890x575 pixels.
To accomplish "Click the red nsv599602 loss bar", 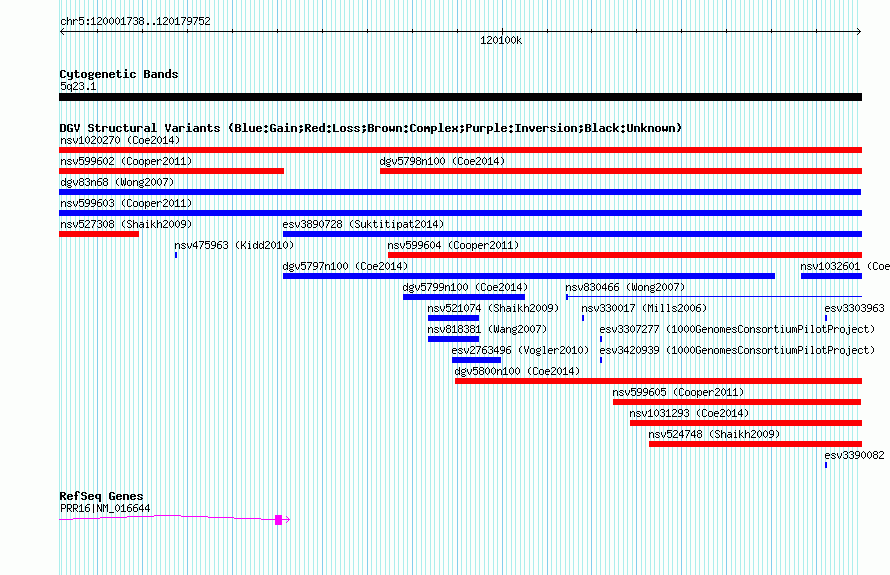I will [171, 171].
